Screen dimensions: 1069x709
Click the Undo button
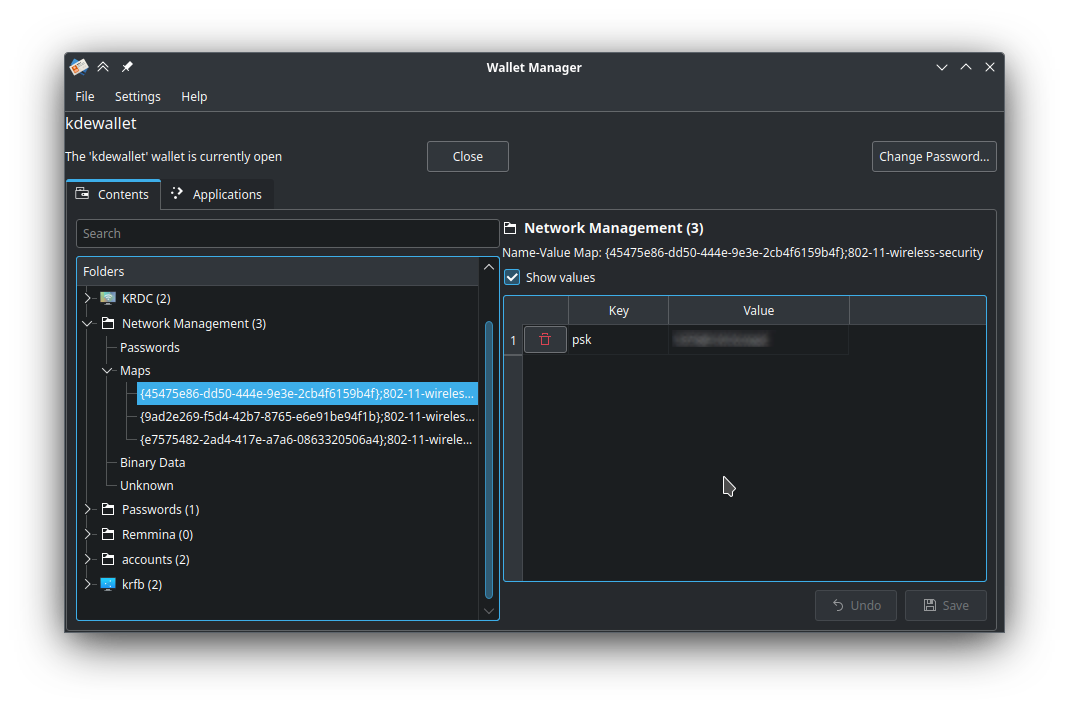[x=856, y=605]
